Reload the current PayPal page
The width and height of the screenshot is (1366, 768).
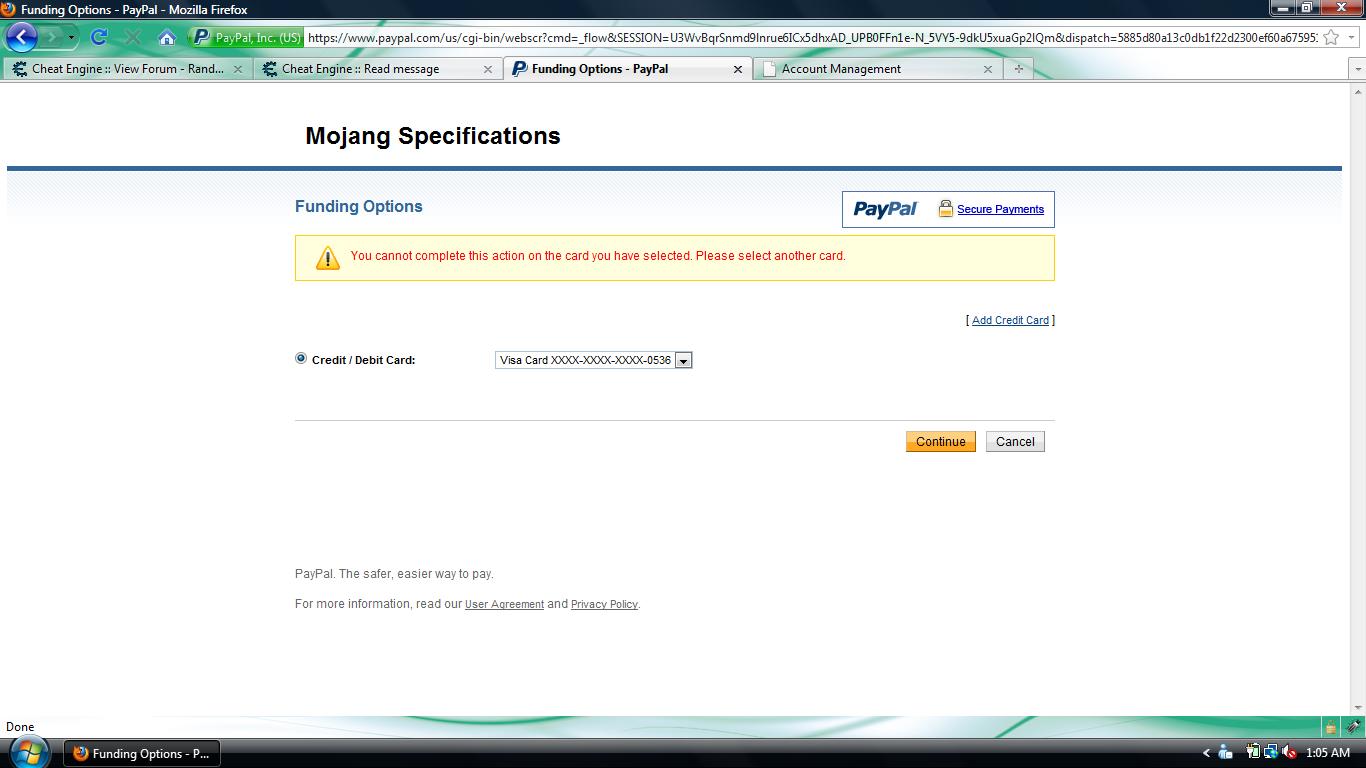point(98,37)
